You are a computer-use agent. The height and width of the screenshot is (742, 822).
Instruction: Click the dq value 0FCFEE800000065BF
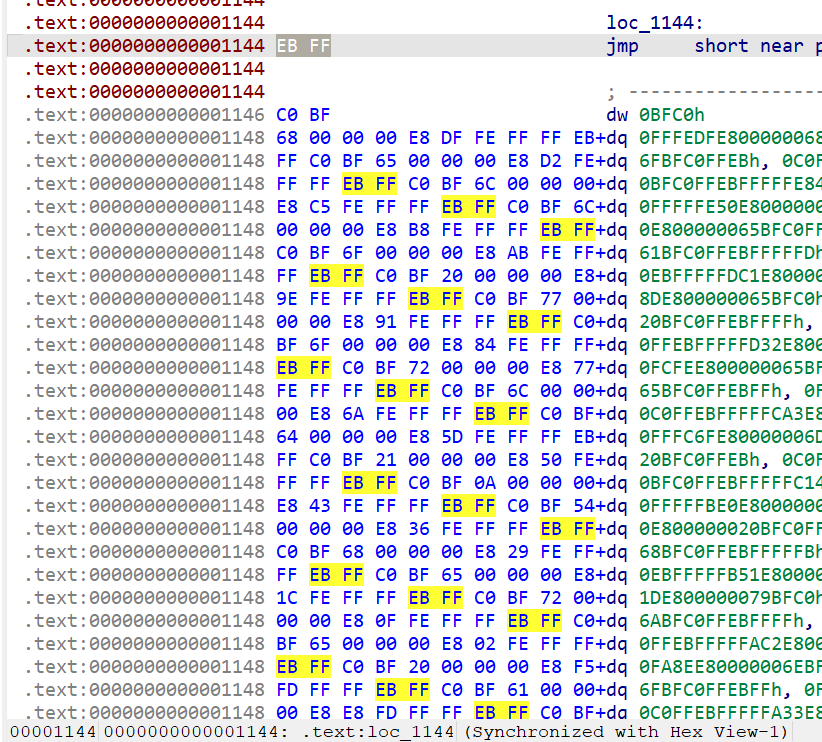pyautogui.click(x=730, y=368)
